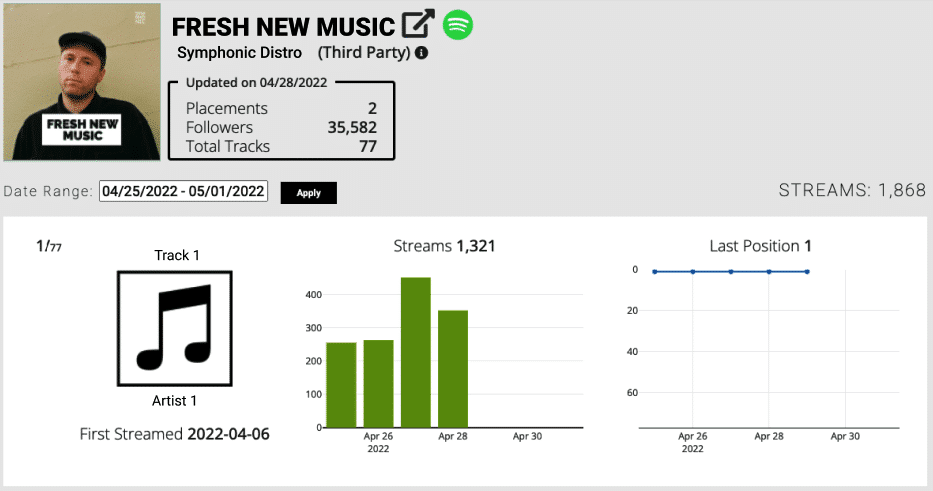Viewport: 933px width, 491px height.
Task: Click the first point on position line
Action: click(655, 272)
